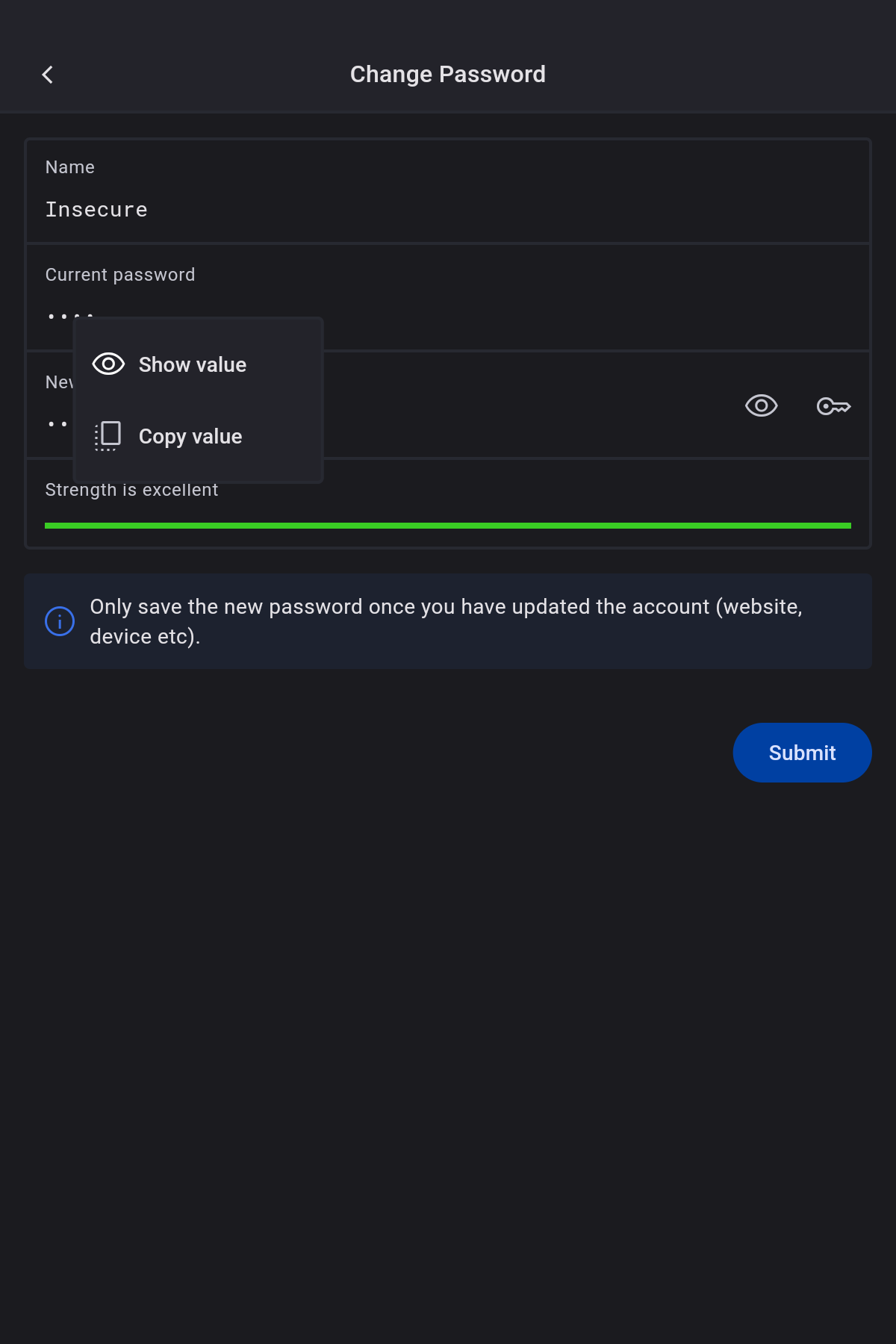Click the account update reminder message

pyautogui.click(x=447, y=621)
